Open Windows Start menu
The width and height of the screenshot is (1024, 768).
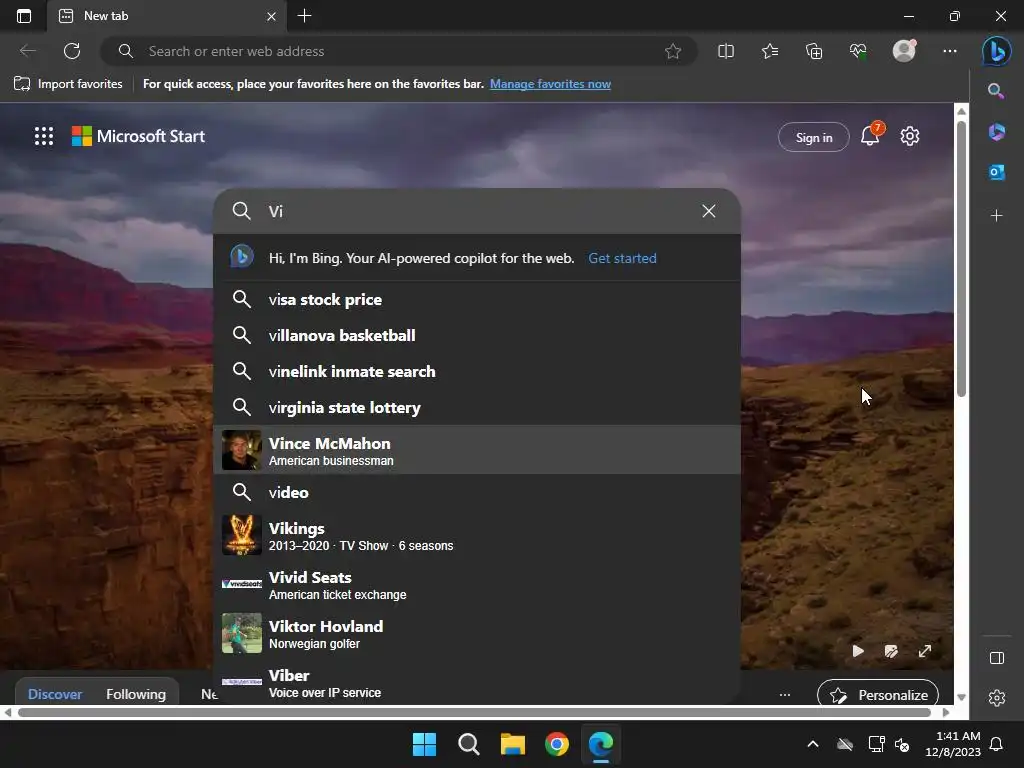(x=424, y=744)
